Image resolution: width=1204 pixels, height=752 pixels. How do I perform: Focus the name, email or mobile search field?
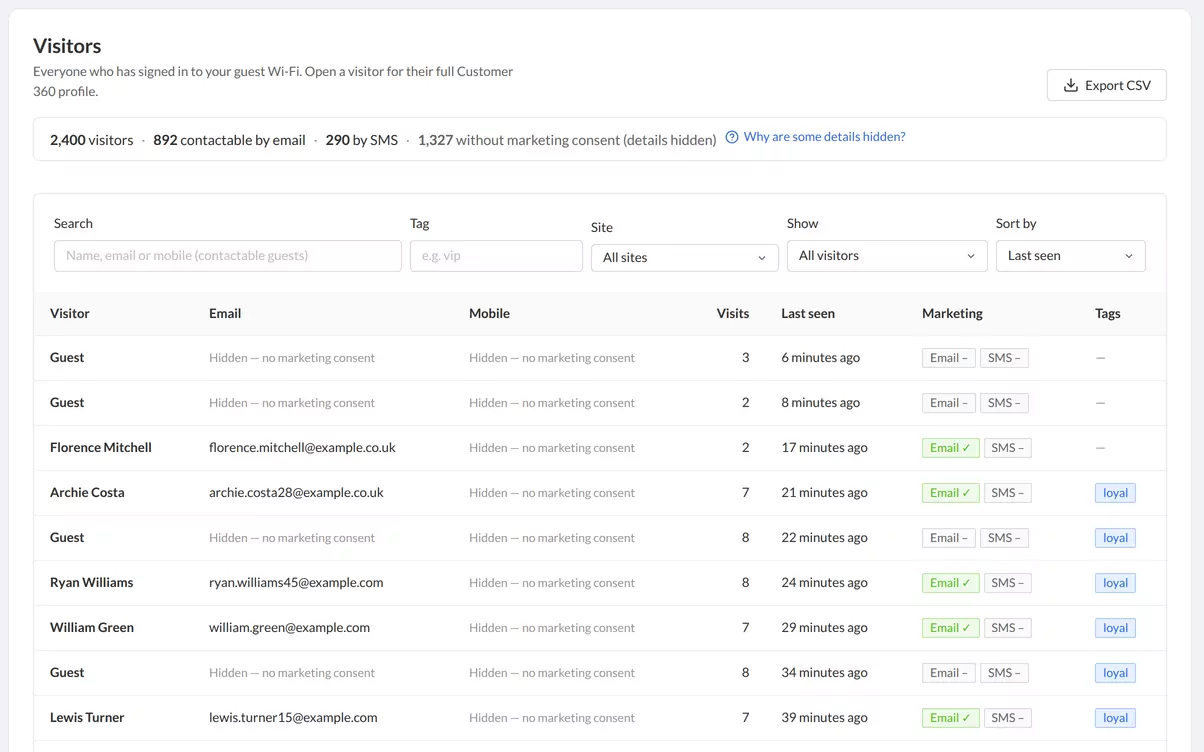pyautogui.click(x=228, y=256)
